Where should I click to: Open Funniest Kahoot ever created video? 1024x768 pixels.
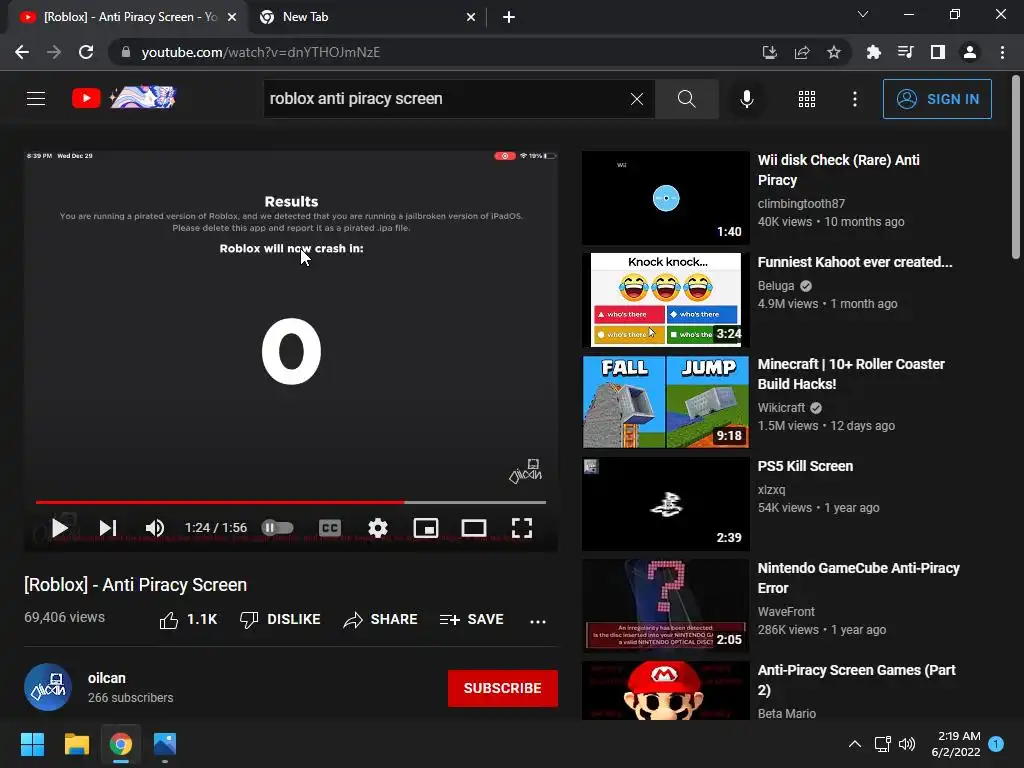(855, 262)
